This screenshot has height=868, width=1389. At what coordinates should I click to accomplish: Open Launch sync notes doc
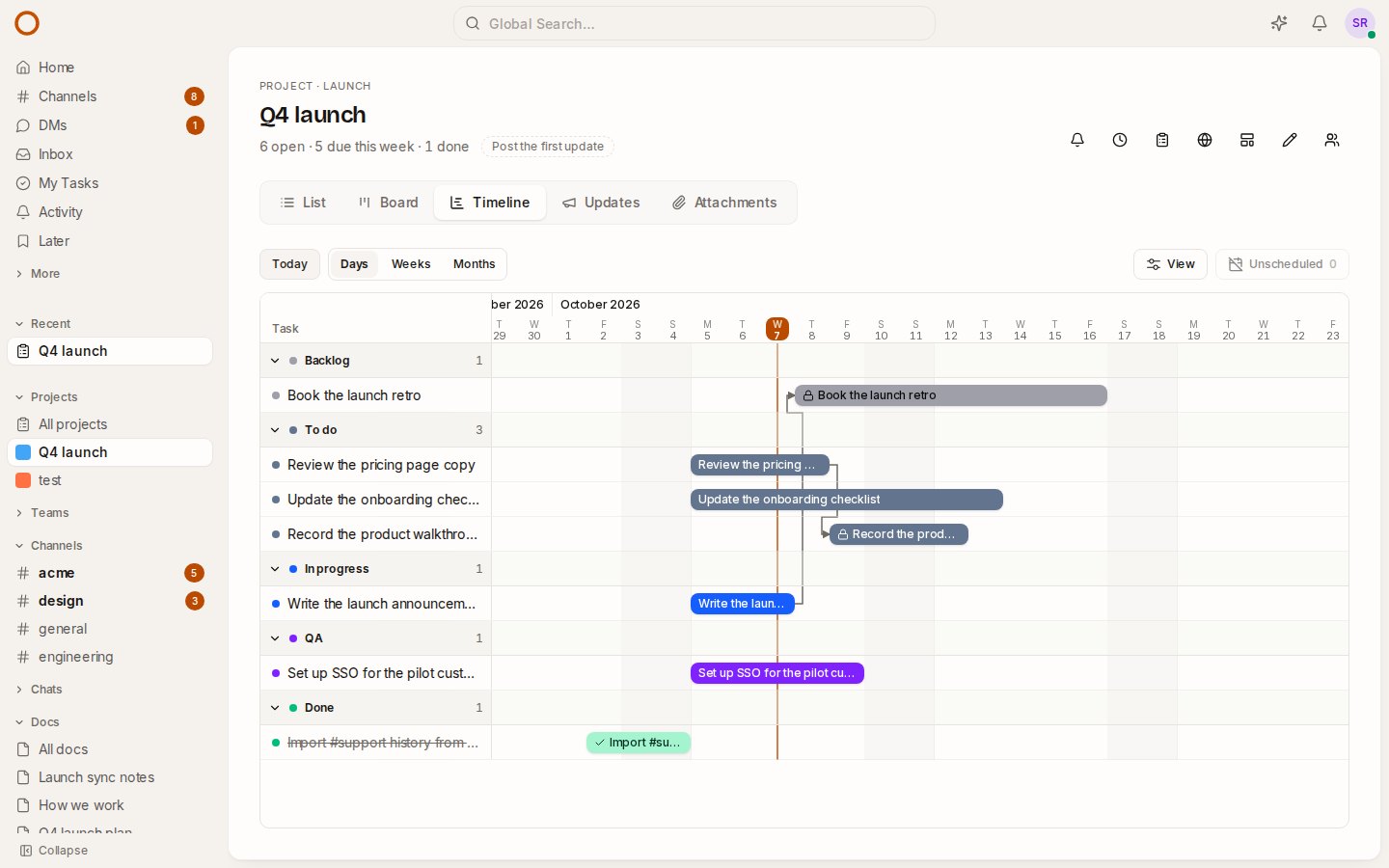pyautogui.click(x=110, y=777)
